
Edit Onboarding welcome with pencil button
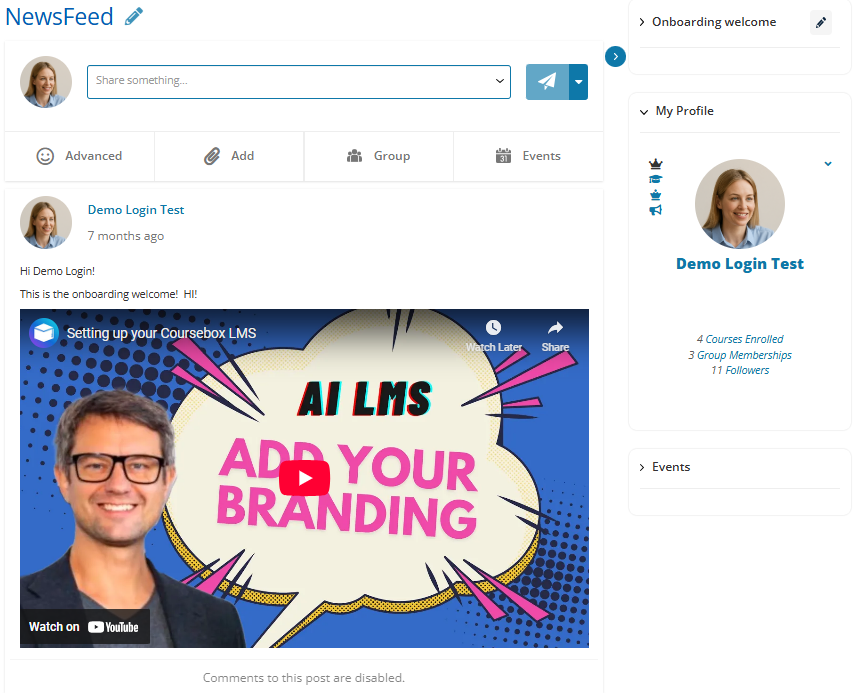coord(821,22)
